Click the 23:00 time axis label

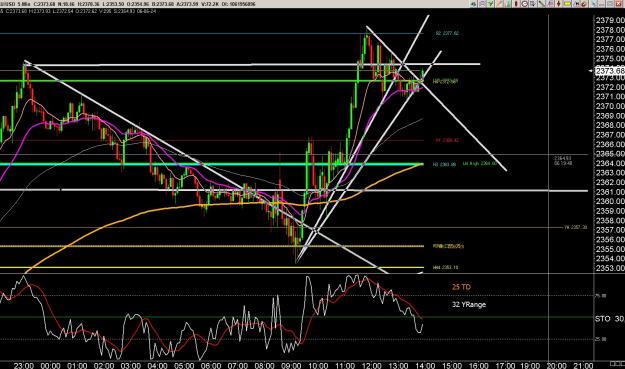coord(24,365)
